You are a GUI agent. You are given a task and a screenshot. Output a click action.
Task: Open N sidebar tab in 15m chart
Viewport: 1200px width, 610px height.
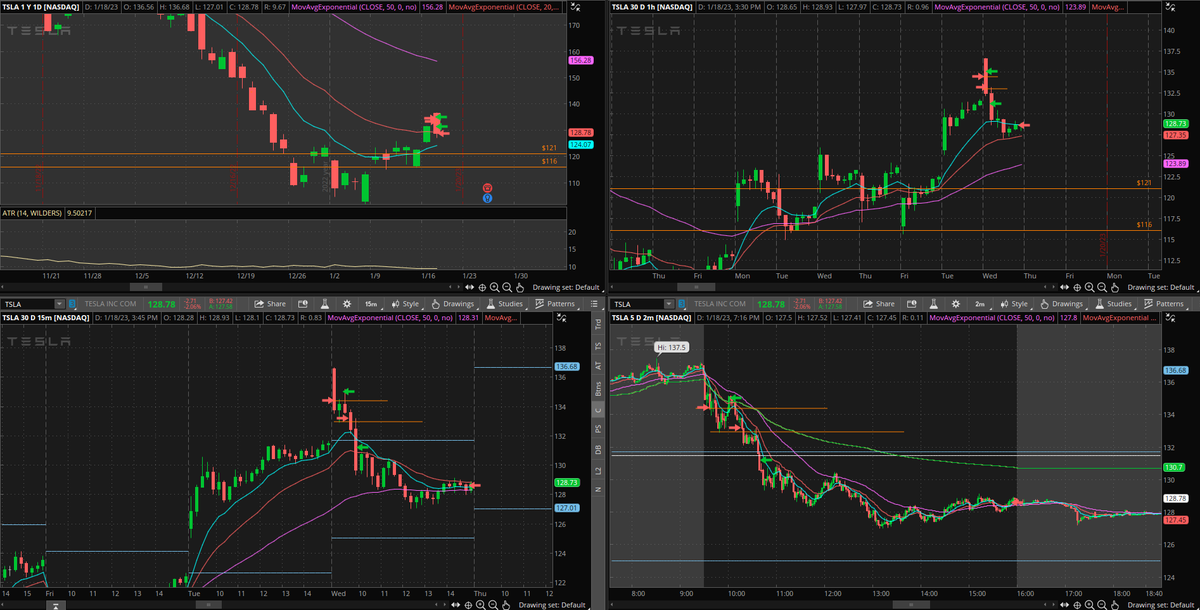[x=599, y=488]
